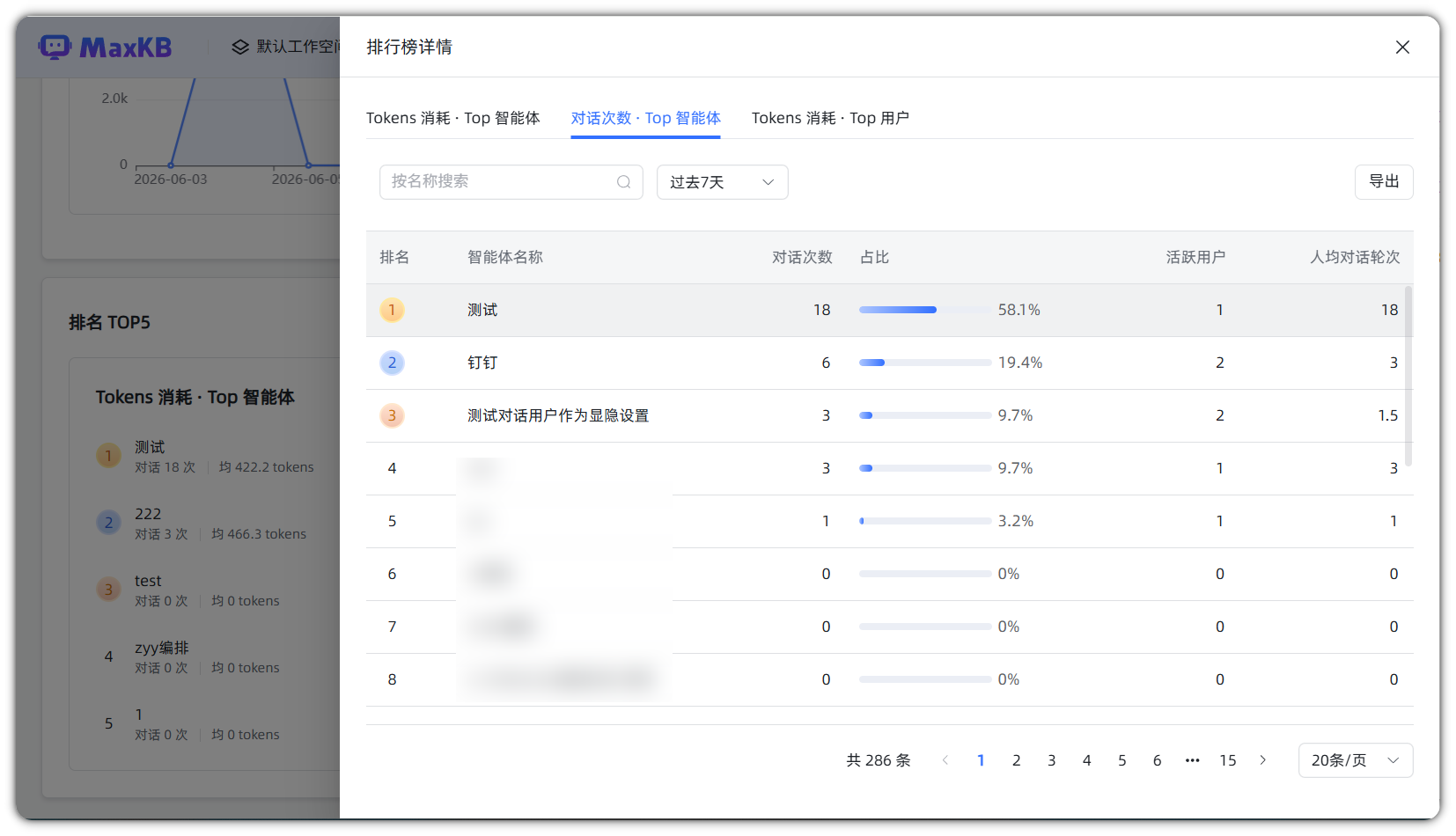Click 均 466.3 tokens in TOP5 list

(259, 534)
